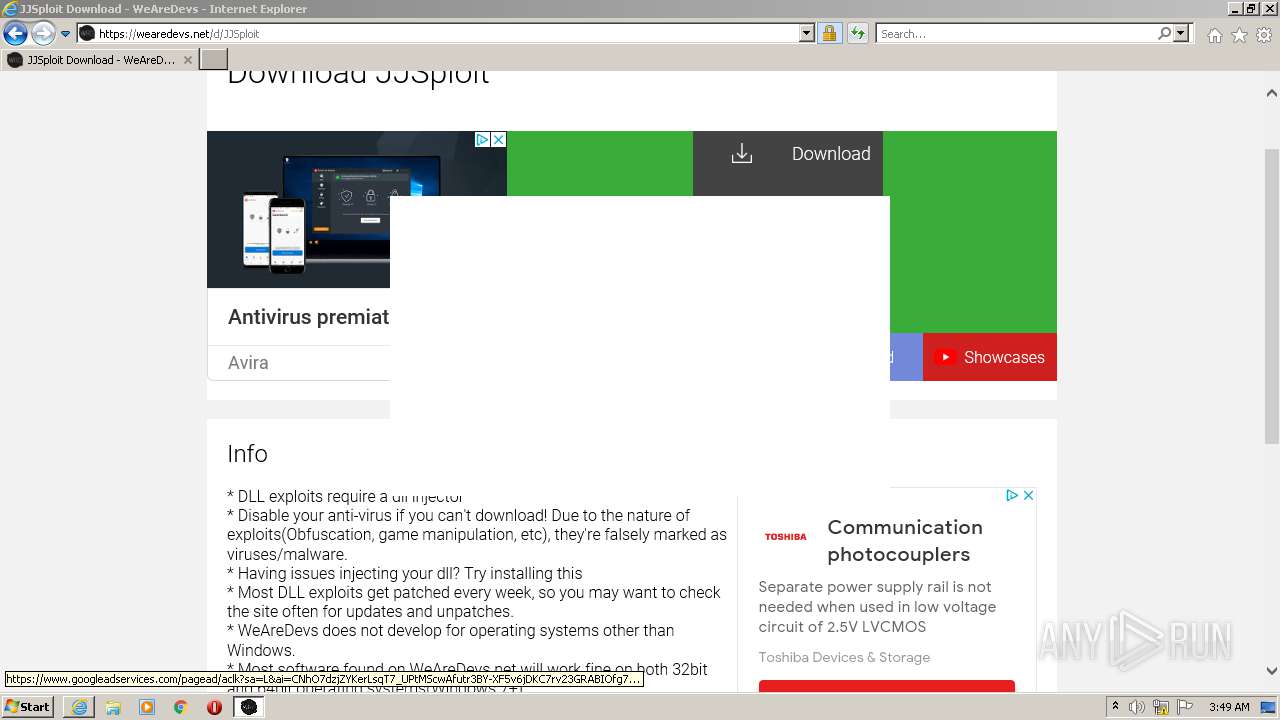Image resolution: width=1280 pixels, height=720 pixels.
Task: Click the page scrollbar down arrow
Action: 1271,671
